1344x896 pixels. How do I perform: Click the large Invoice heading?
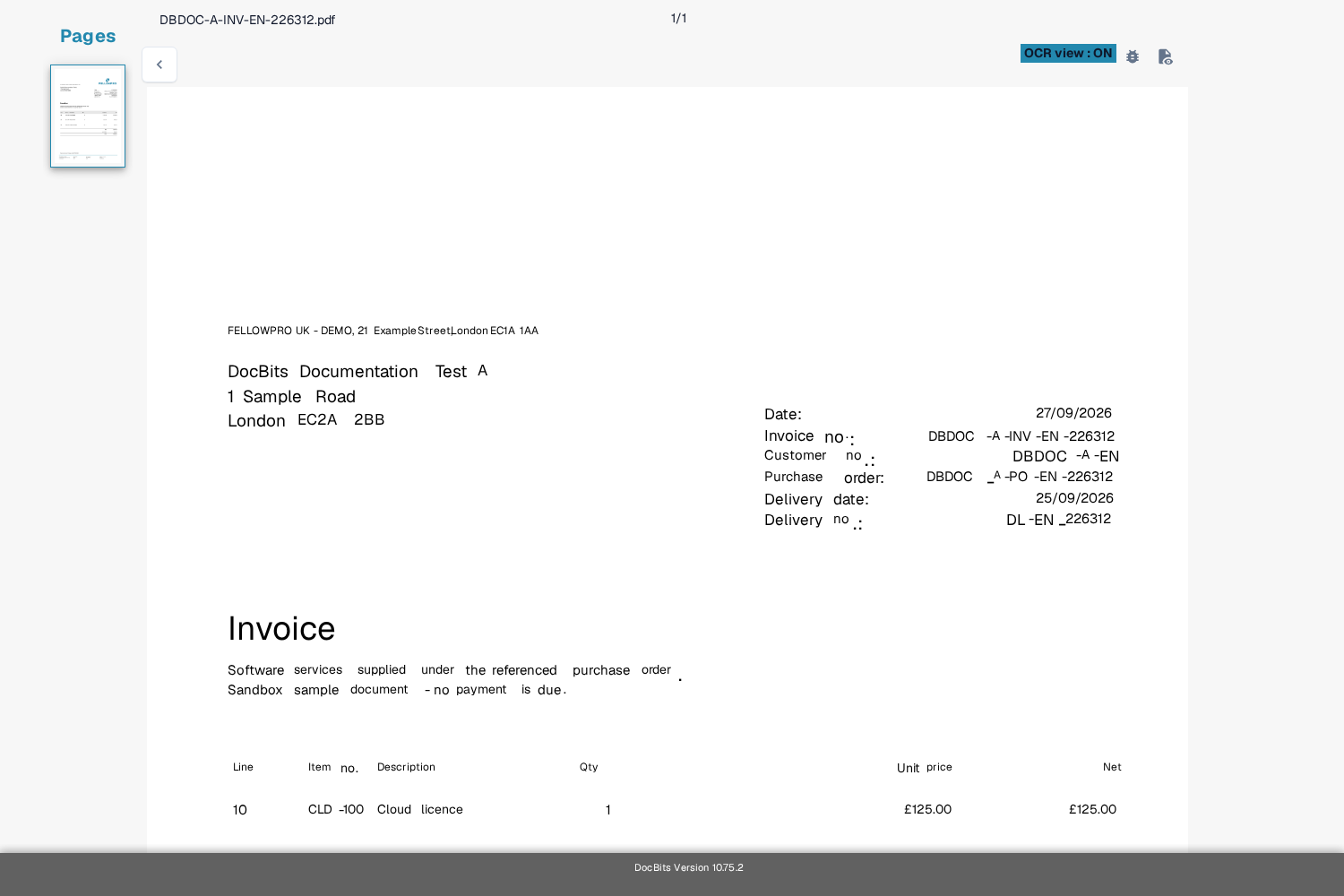tap(281, 629)
